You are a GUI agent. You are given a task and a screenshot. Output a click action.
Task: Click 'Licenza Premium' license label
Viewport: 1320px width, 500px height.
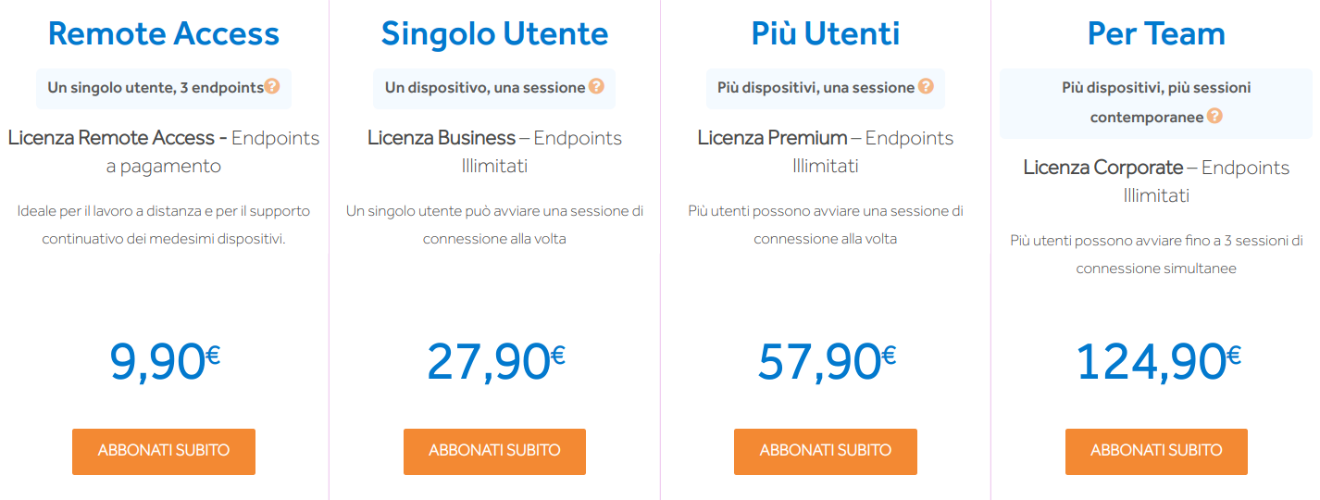(772, 138)
